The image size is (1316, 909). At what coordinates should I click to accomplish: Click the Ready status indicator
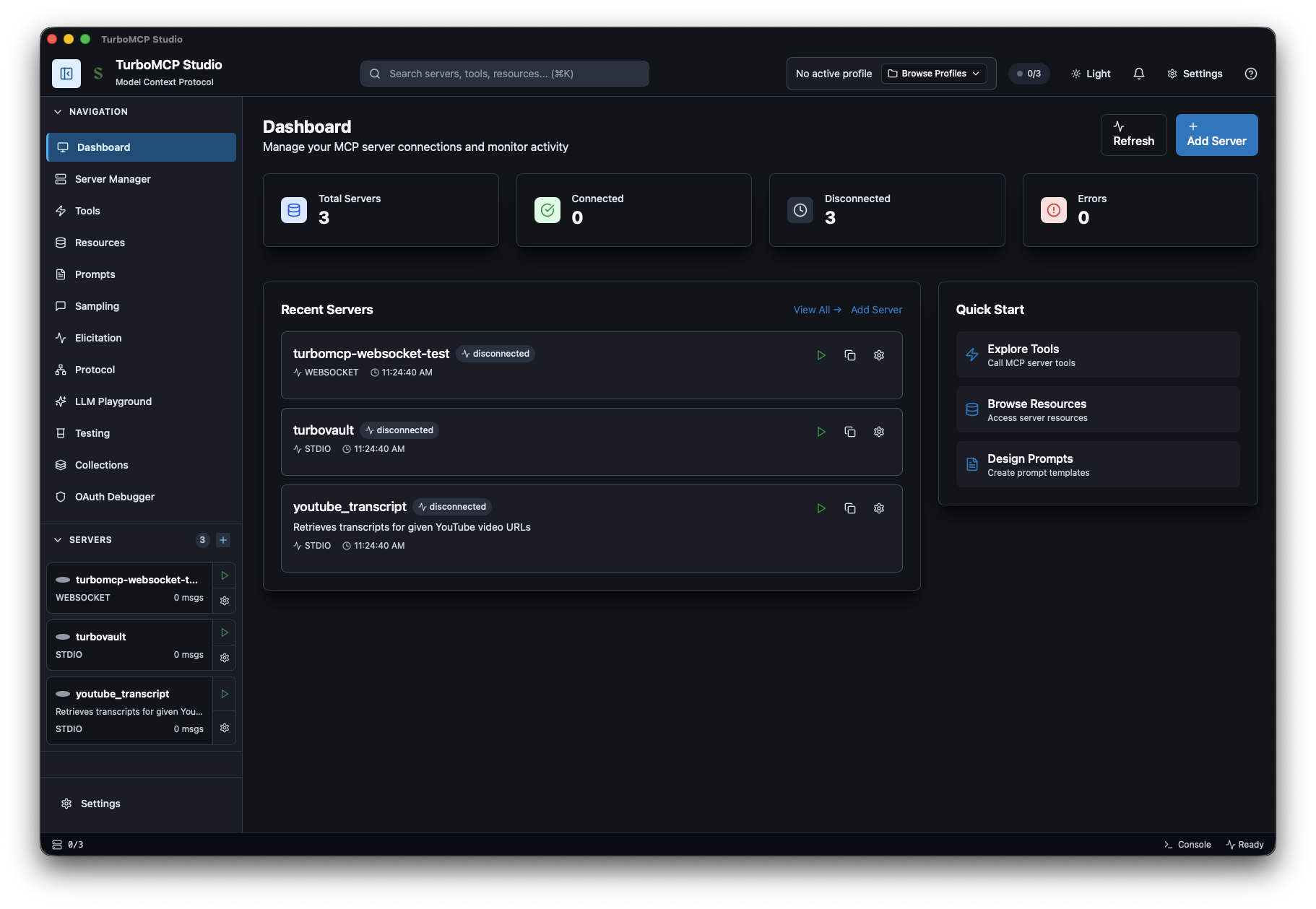pyautogui.click(x=1244, y=845)
